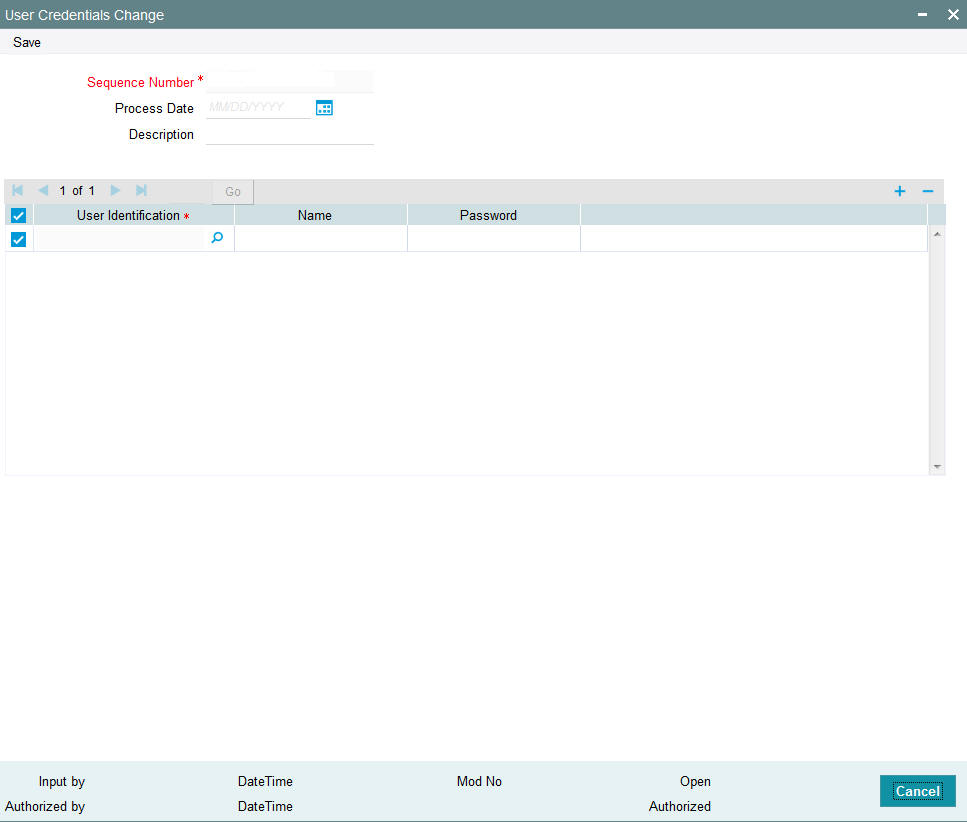Open the User Identification lookup search icon

coord(217,237)
